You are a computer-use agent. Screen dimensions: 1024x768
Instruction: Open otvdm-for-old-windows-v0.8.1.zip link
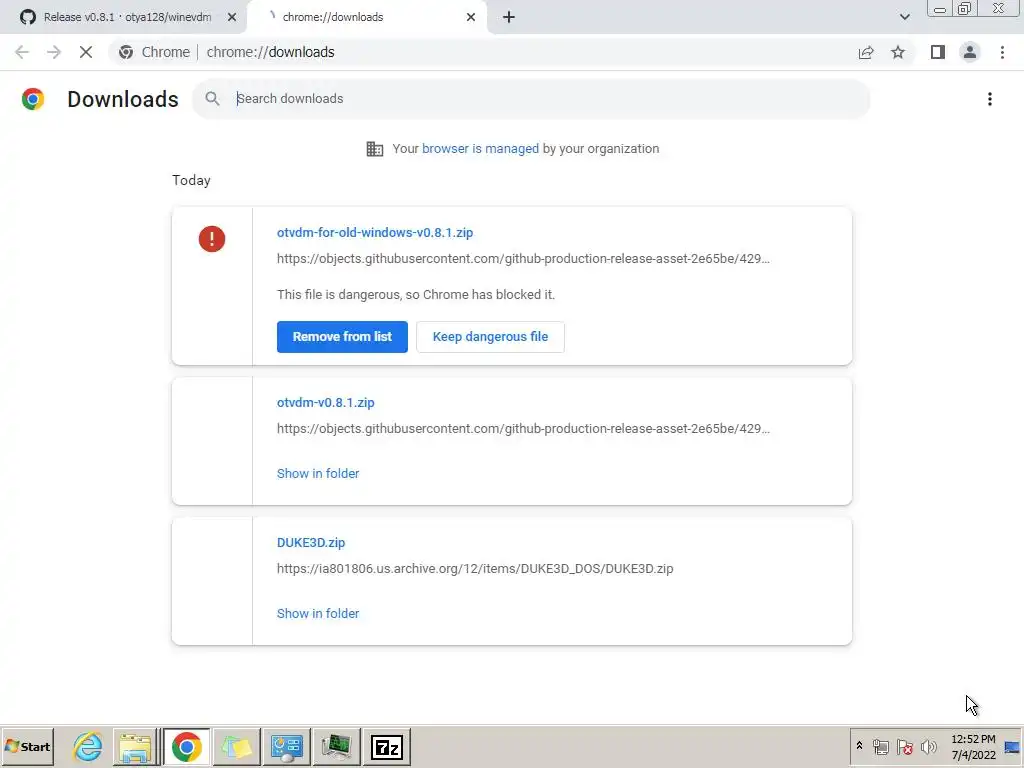375,232
